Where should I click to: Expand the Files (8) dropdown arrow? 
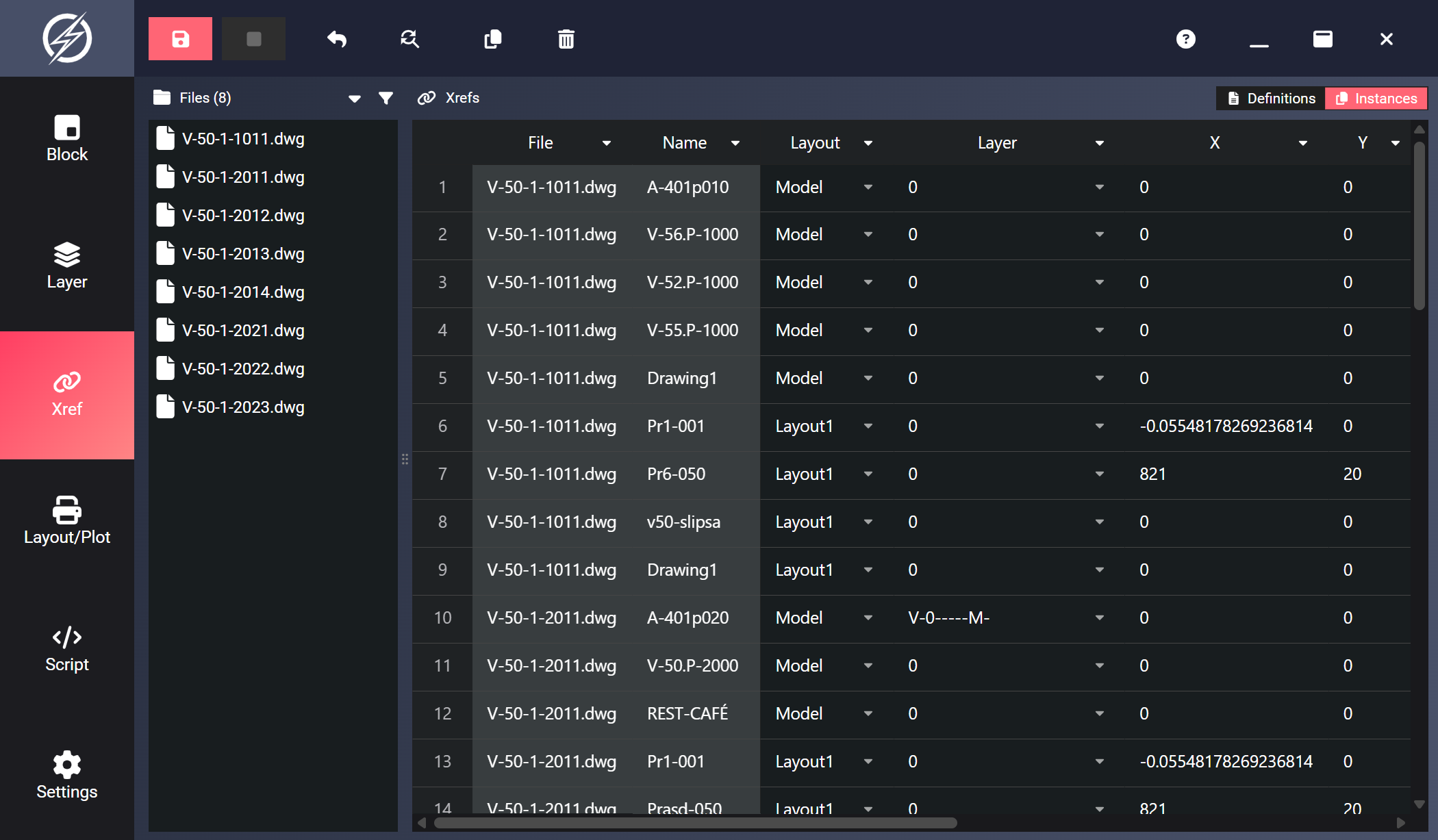point(355,99)
